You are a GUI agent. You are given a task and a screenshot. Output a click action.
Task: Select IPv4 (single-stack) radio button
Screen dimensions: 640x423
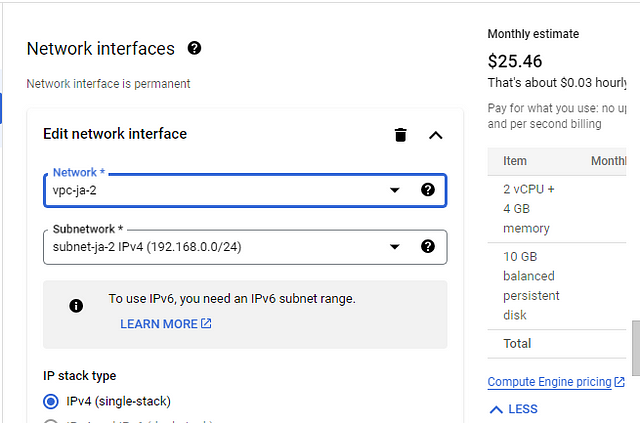tap(51, 401)
